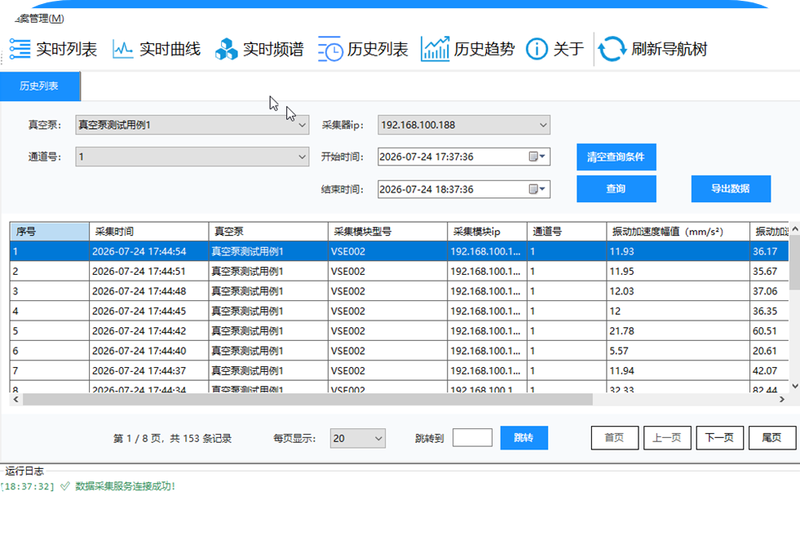This screenshot has width=800, height=540.
Task: Select the 历史列表 tab
Action: tap(40, 86)
